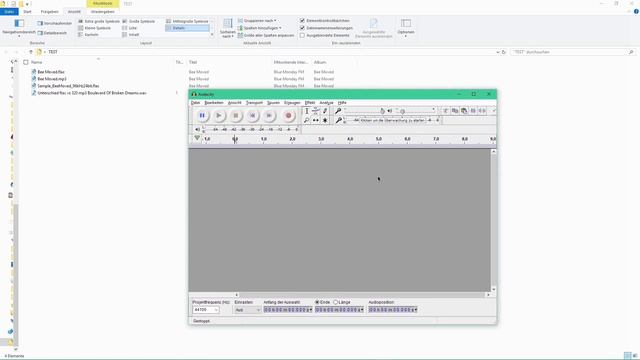Open Erzeugen menu in Audacity
The height and width of the screenshot is (360, 640).
292,103
